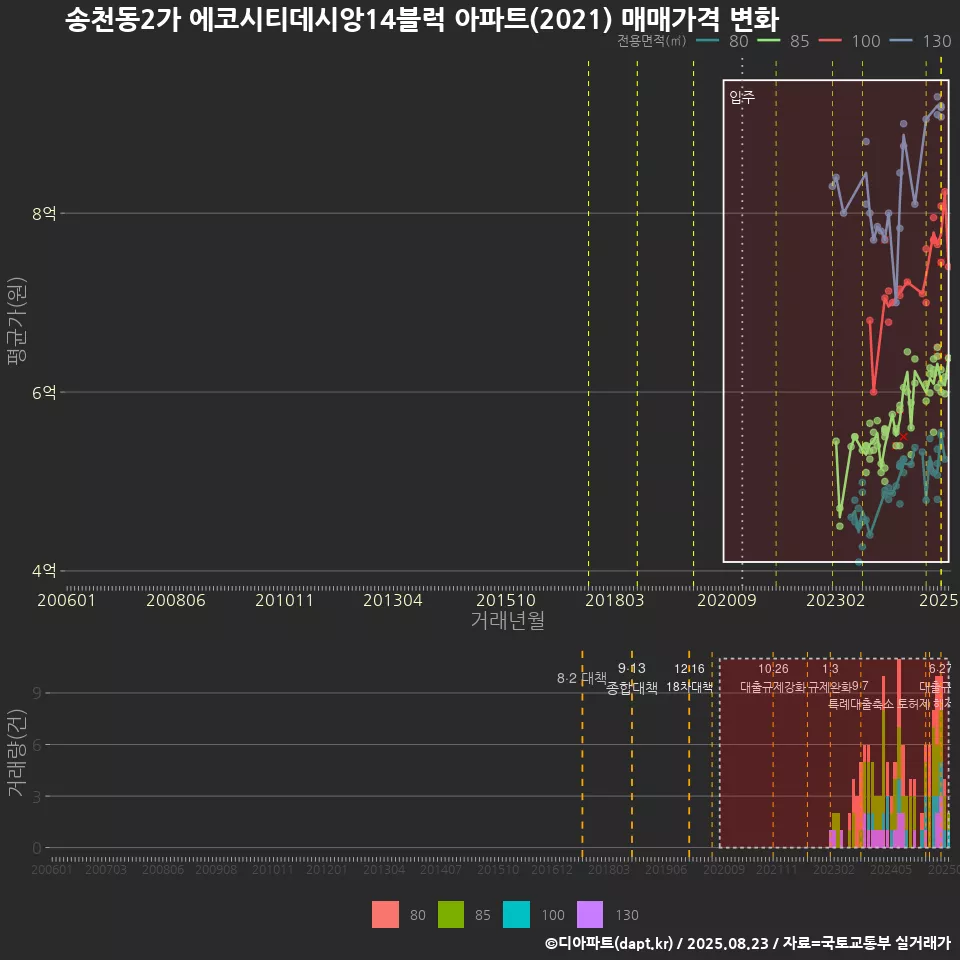Click the 특례대출축소 policy label
Screen dimensions: 960x960
click(861, 704)
